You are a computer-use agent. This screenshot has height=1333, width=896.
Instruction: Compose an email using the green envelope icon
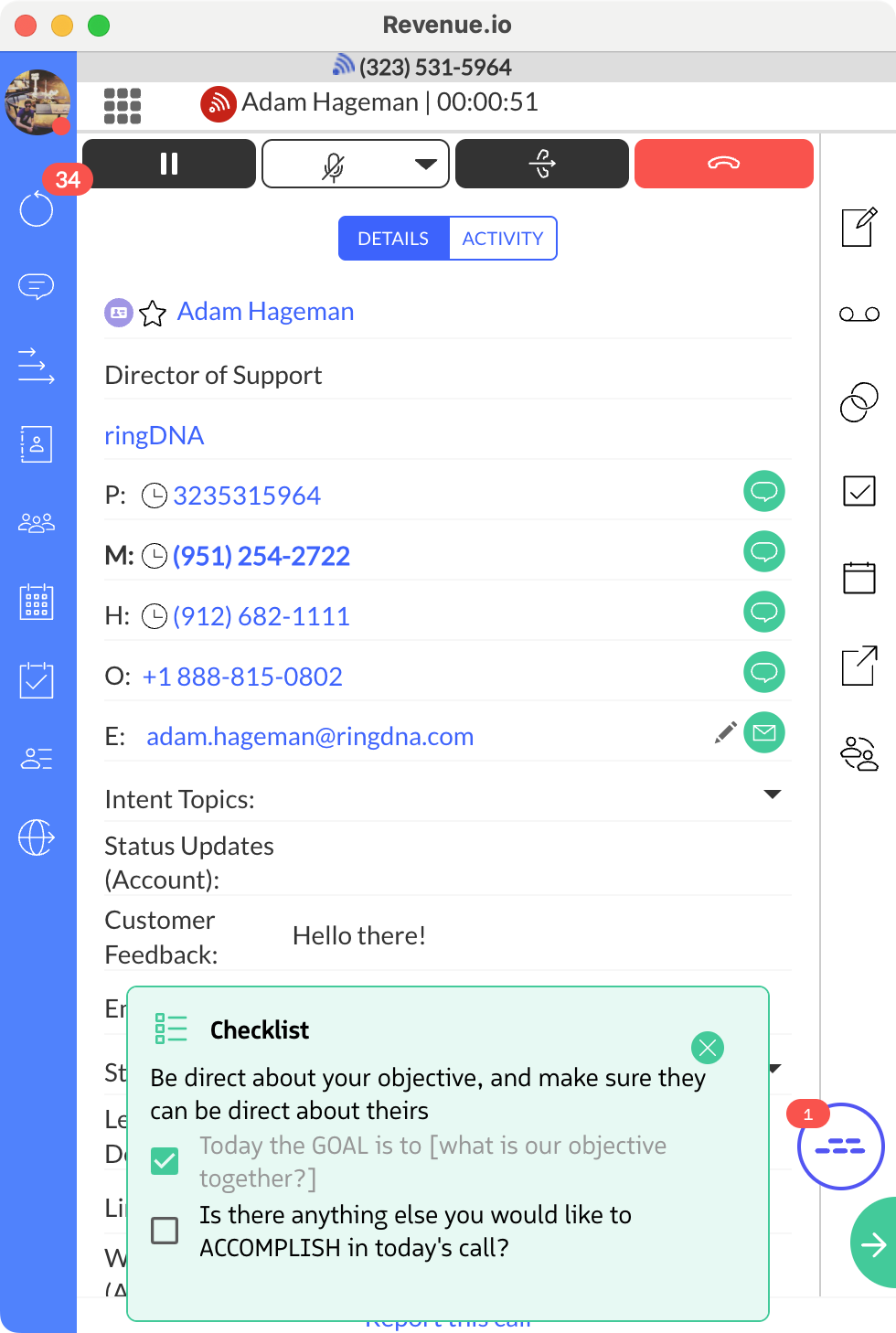pos(765,732)
